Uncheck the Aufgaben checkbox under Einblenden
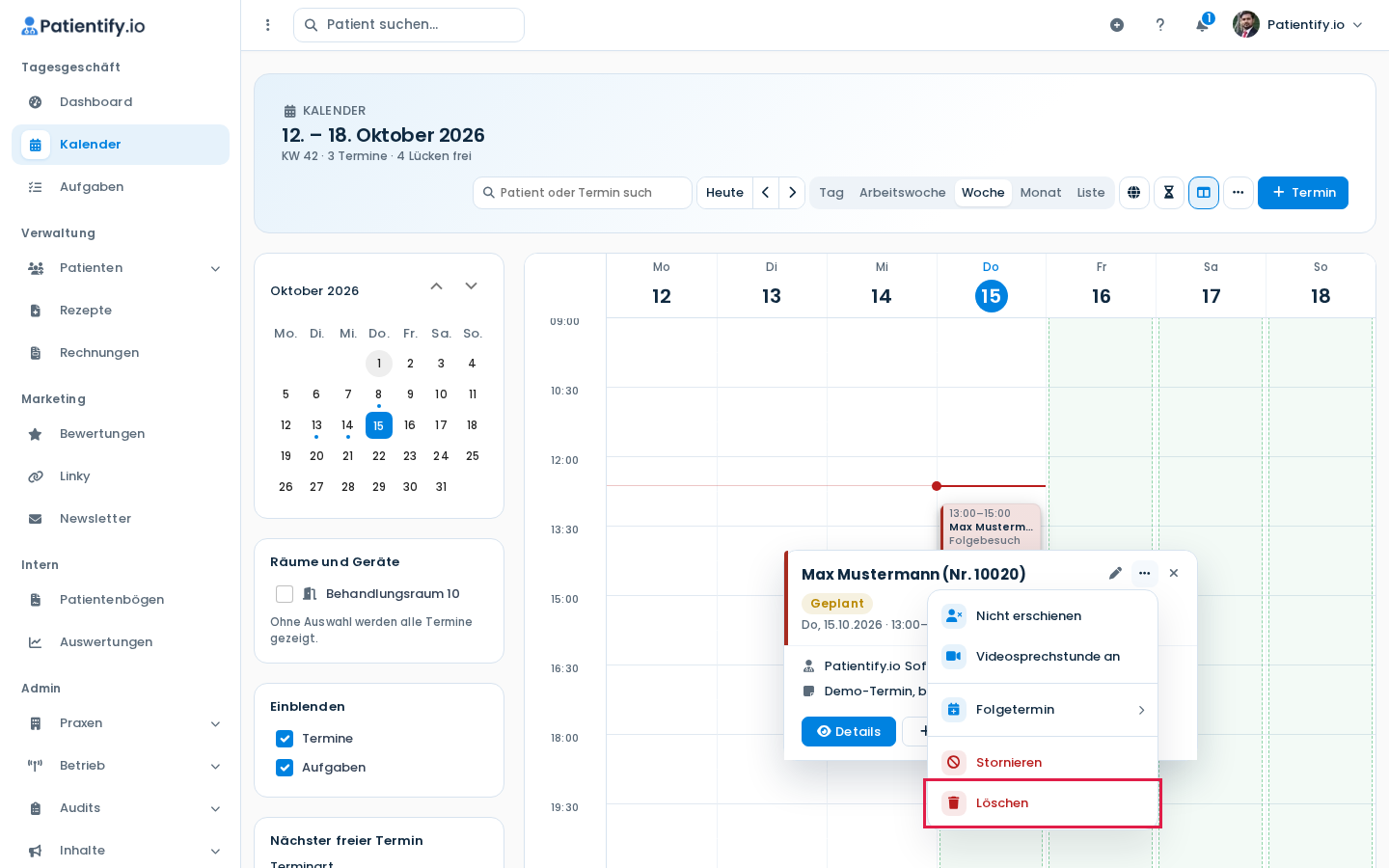Image resolution: width=1389 pixels, height=868 pixels. click(285, 768)
